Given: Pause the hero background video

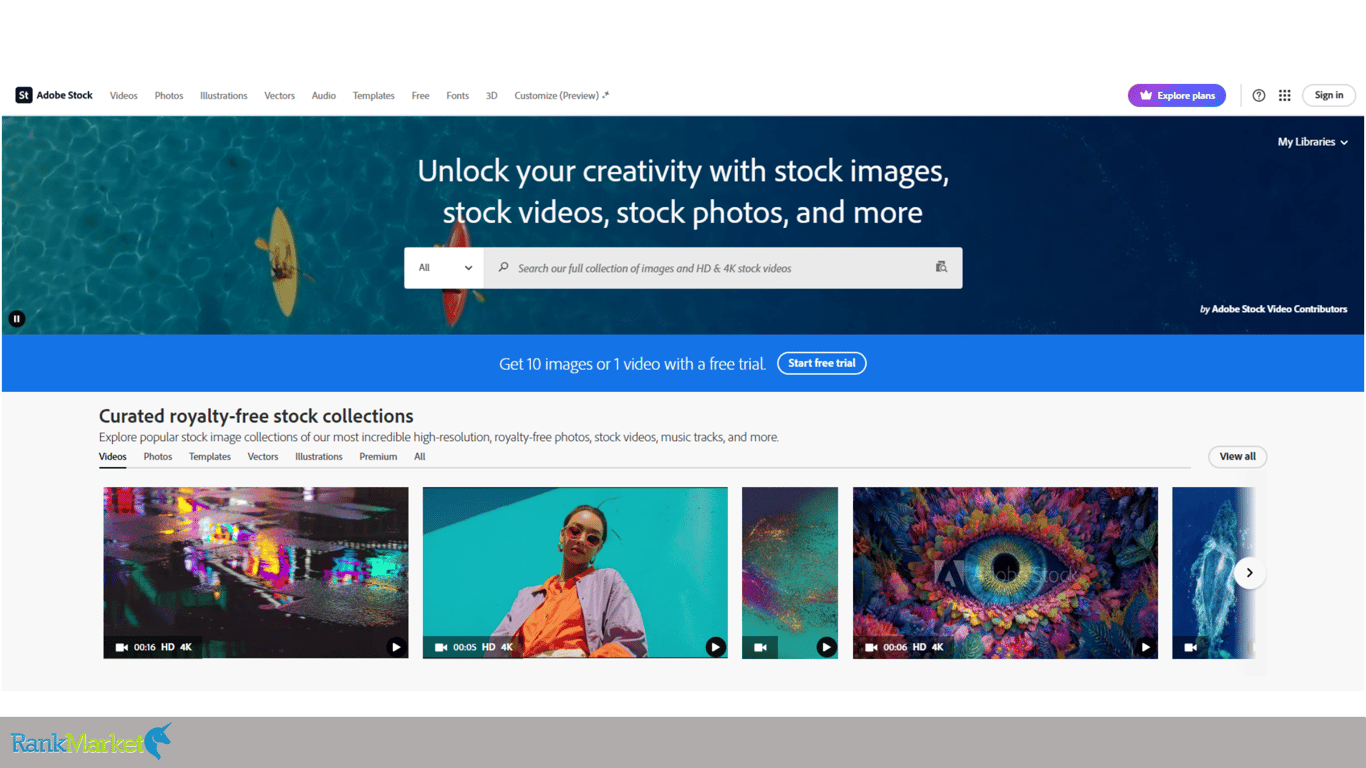Looking at the screenshot, I should 17,319.
